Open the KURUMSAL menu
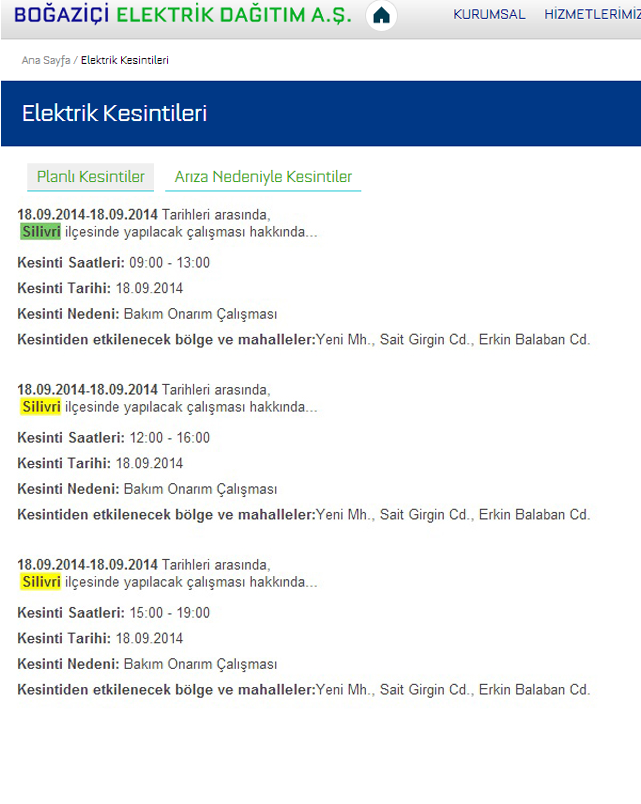The height and width of the screenshot is (804, 641). pos(489,15)
